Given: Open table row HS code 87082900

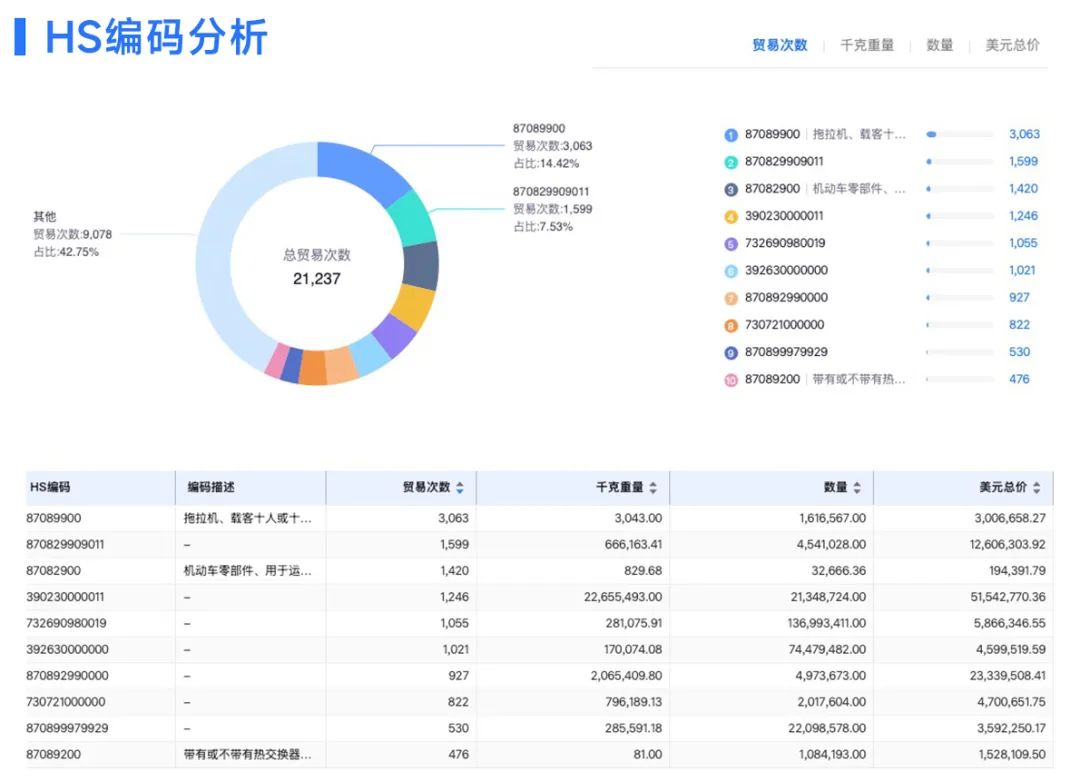Looking at the screenshot, I should click(54, 571).
